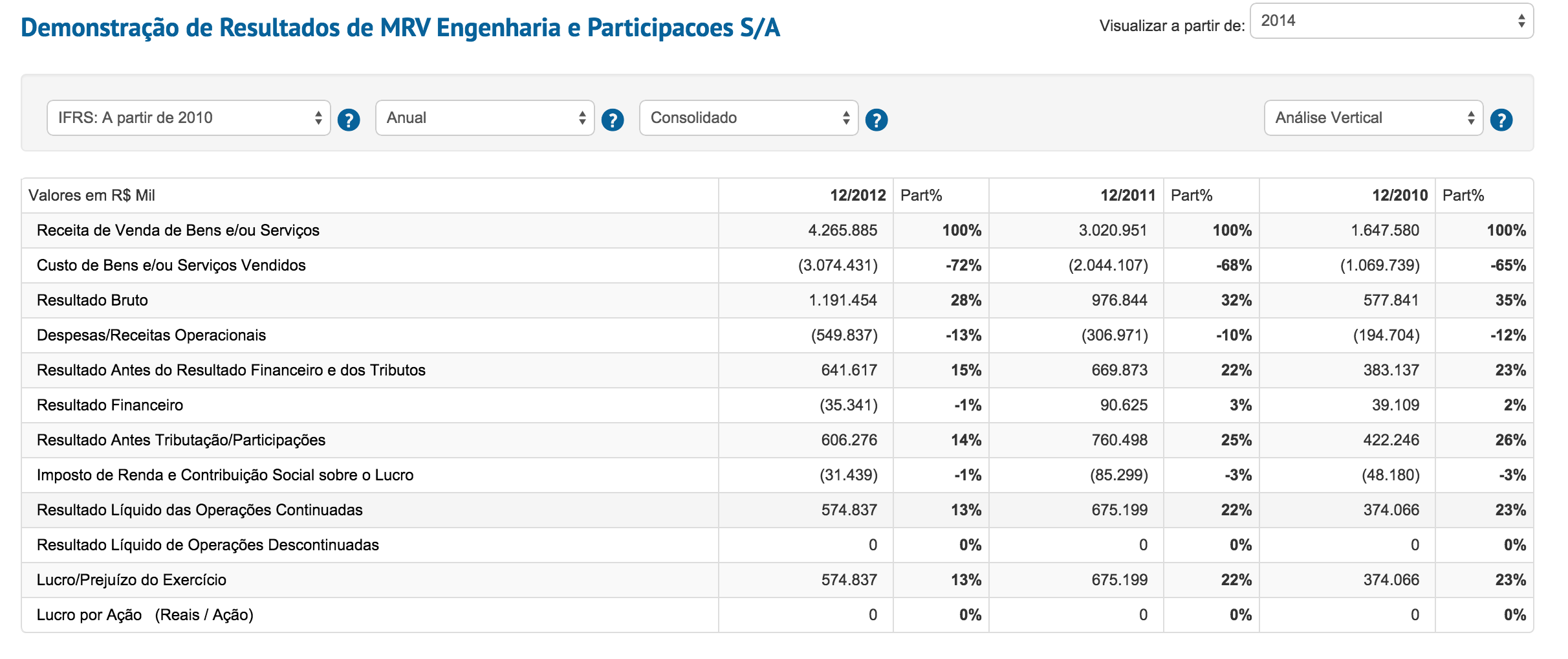Click the 'Valores em R$ Mil' header
Viewport: 1568px width, 659px height.
92,195
